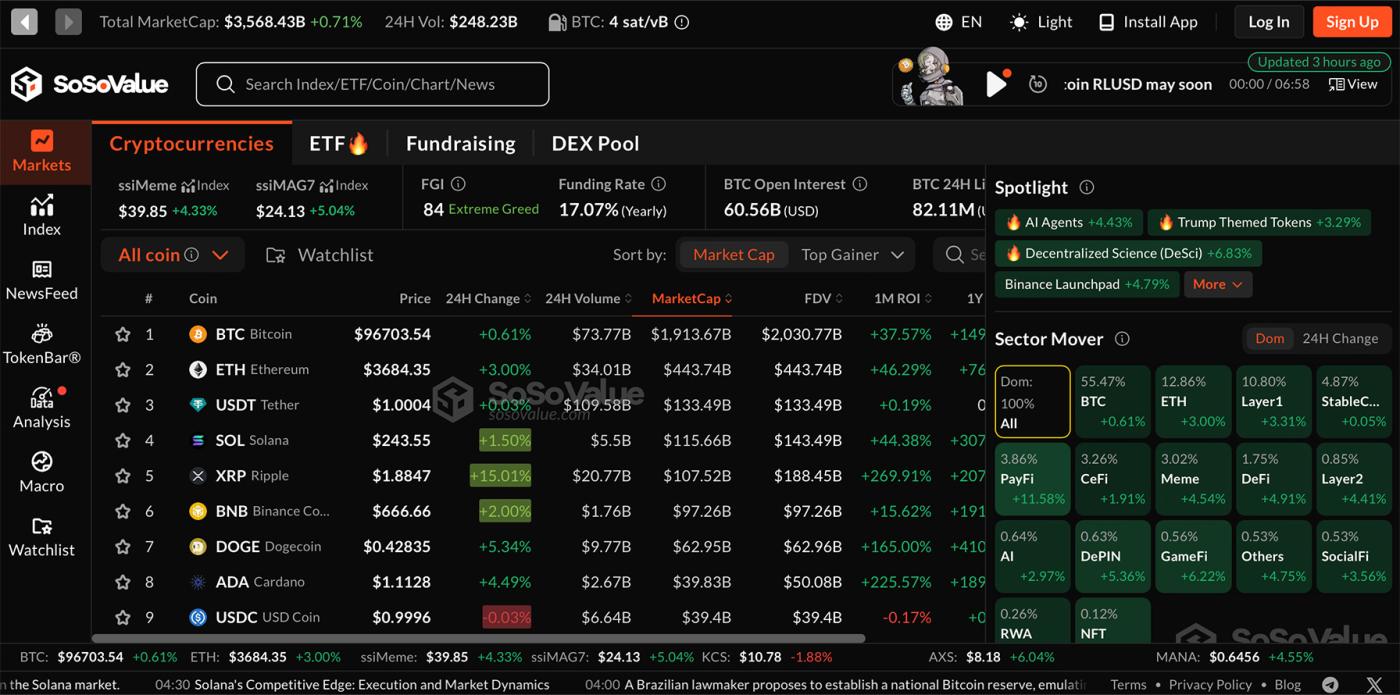Viewport: 1400px width, 695px height.
Task: Sort table by 1M ROI column
Action: coord(903,298)
